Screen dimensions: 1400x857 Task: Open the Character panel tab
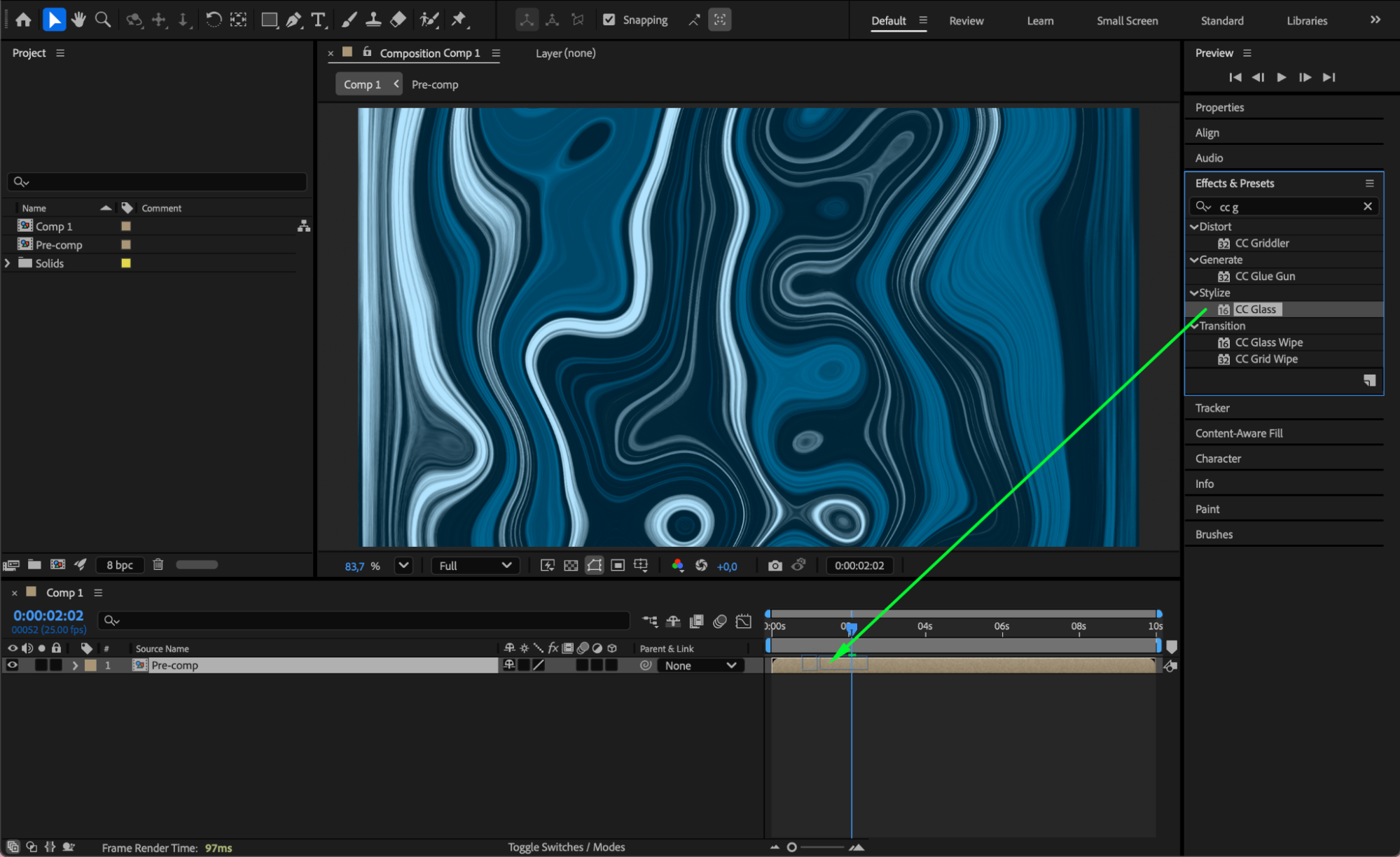point(1217,459)
